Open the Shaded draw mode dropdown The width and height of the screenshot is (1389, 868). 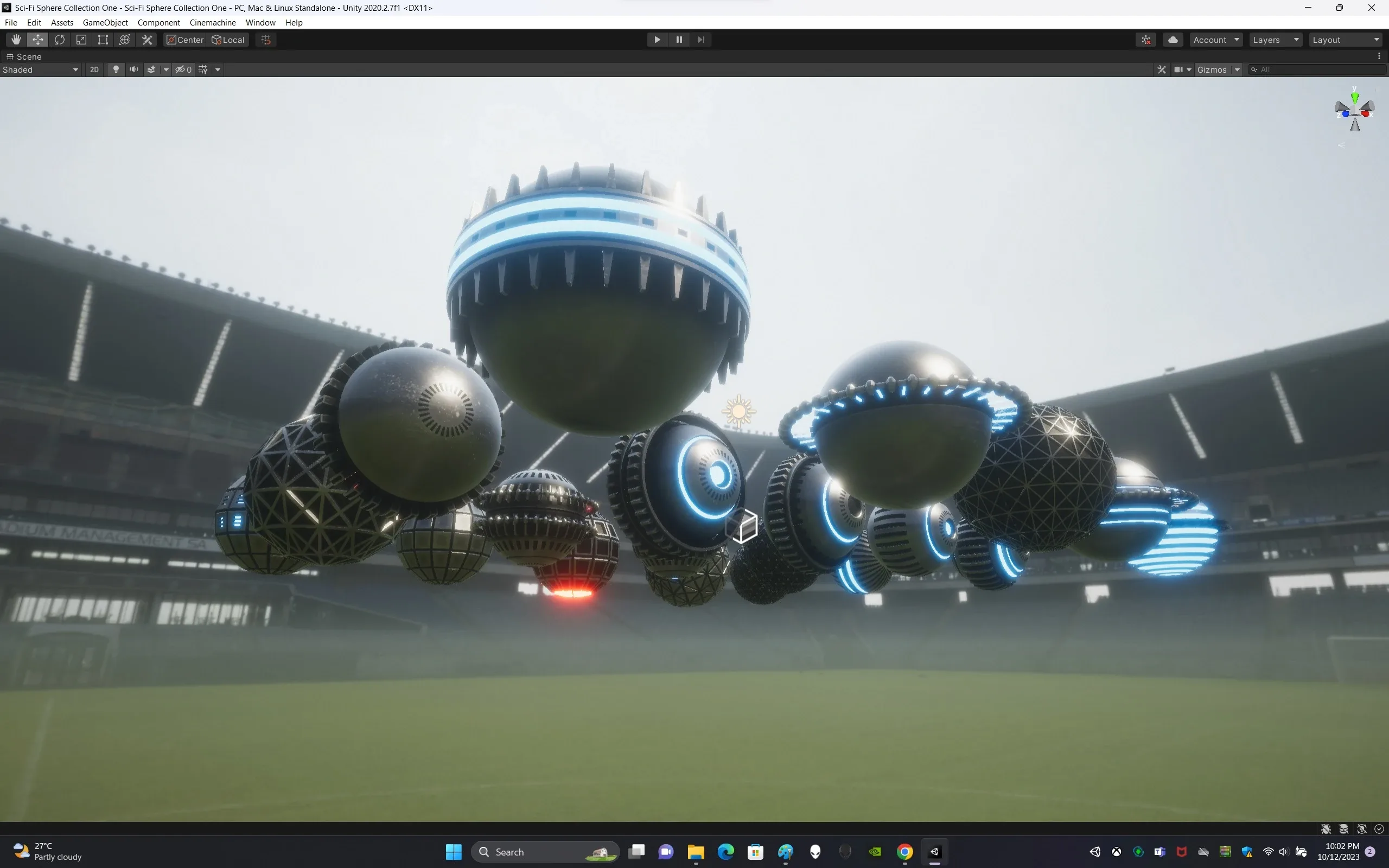40,69
